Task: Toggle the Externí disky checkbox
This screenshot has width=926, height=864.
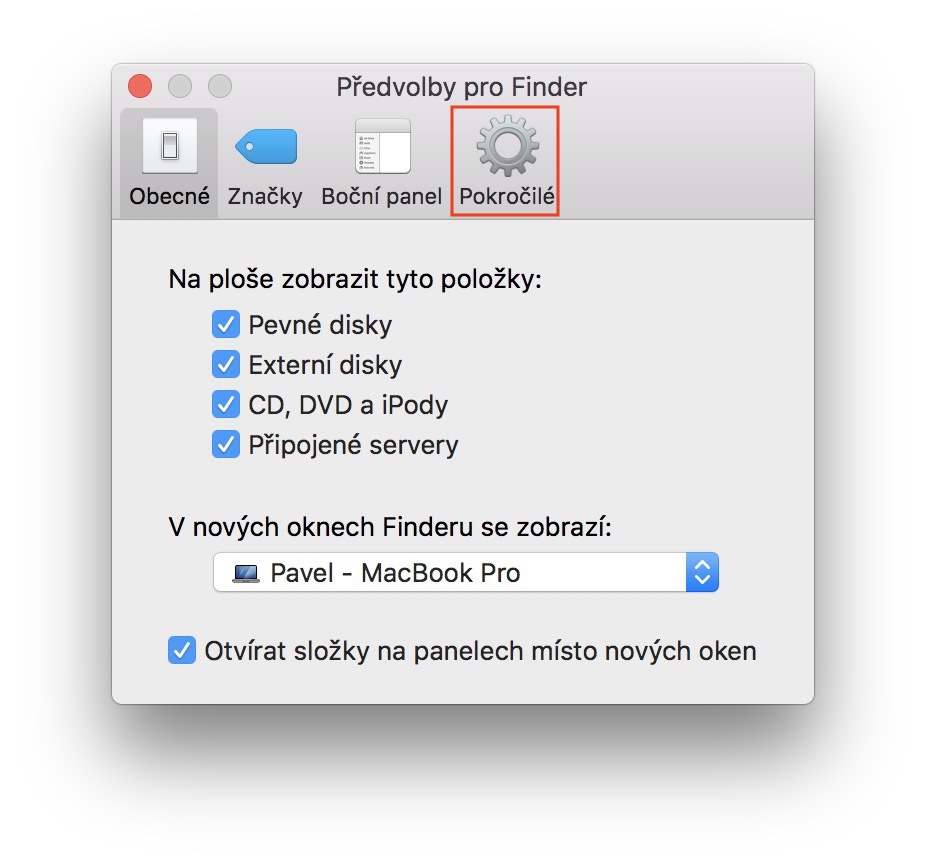Action: click(226, 365)
